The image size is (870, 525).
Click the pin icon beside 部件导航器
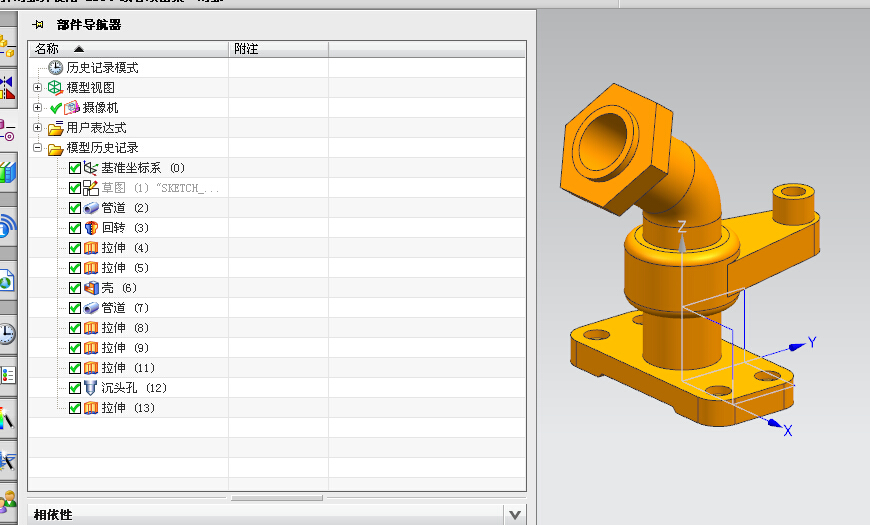pyautogui.click(x=38, y=24)
